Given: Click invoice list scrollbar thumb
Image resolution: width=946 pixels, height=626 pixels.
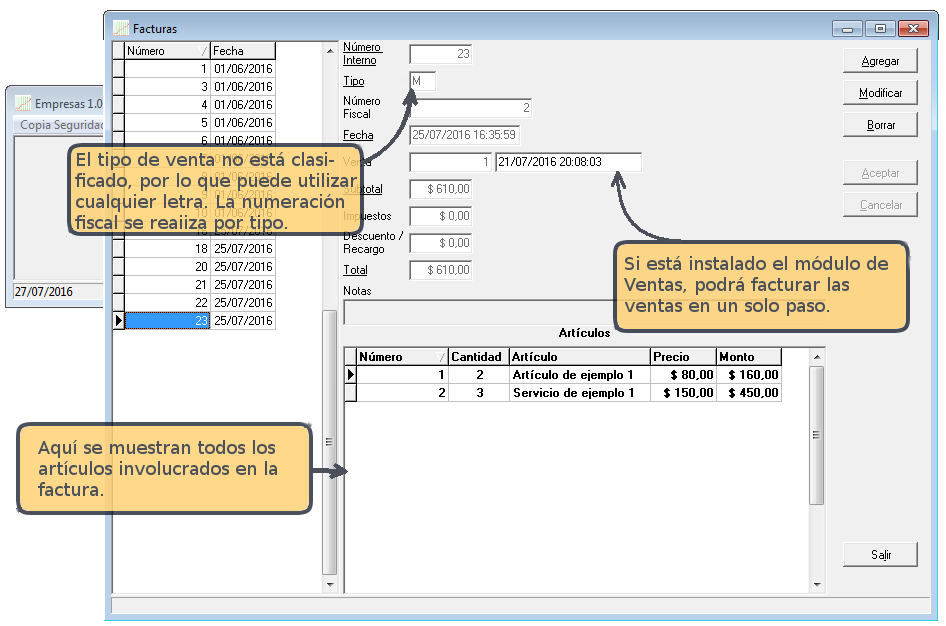Looking at the screenshot, I should coord(329,442).
